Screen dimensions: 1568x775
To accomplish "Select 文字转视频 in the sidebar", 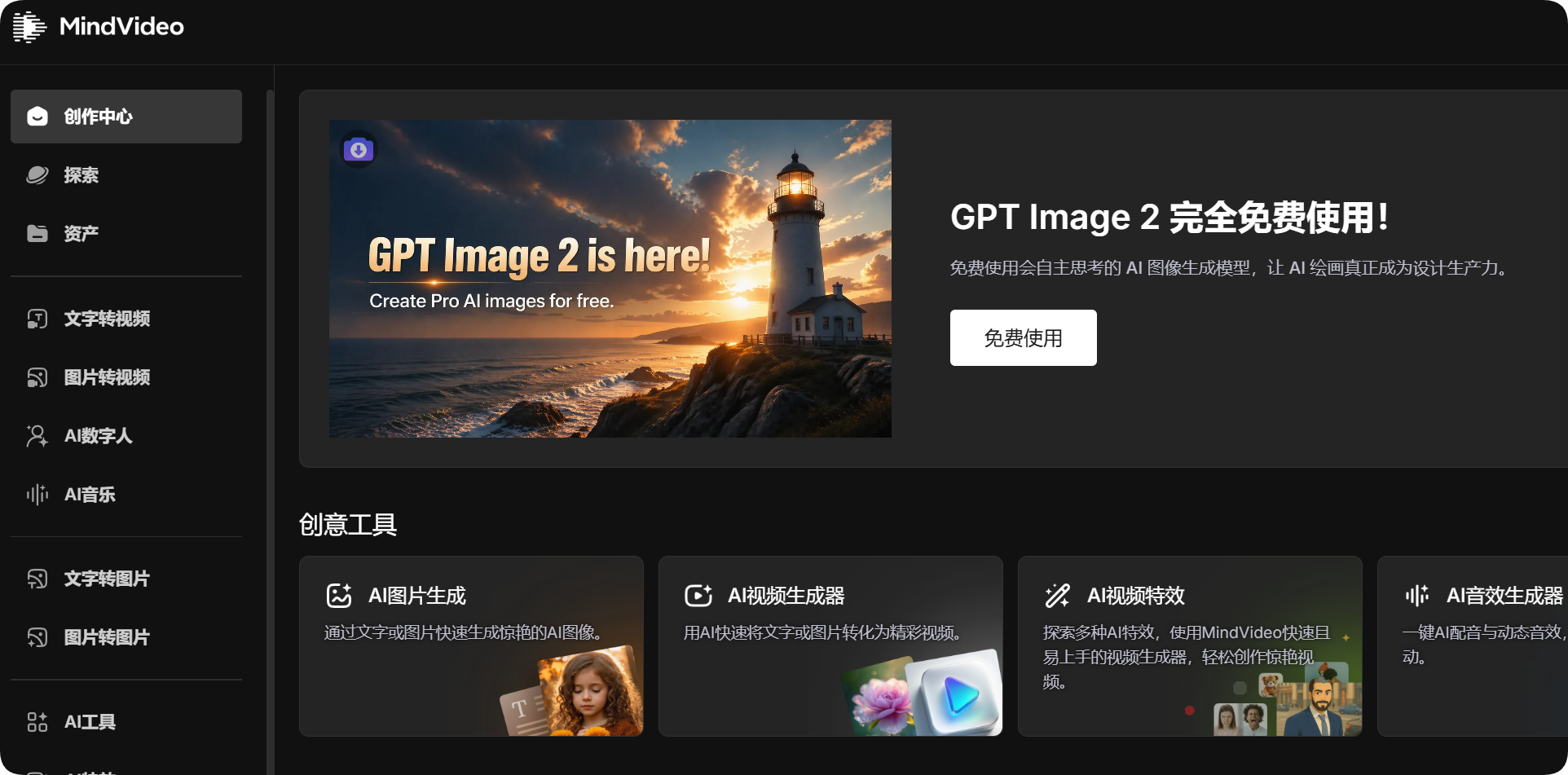I will coord(126,319).
